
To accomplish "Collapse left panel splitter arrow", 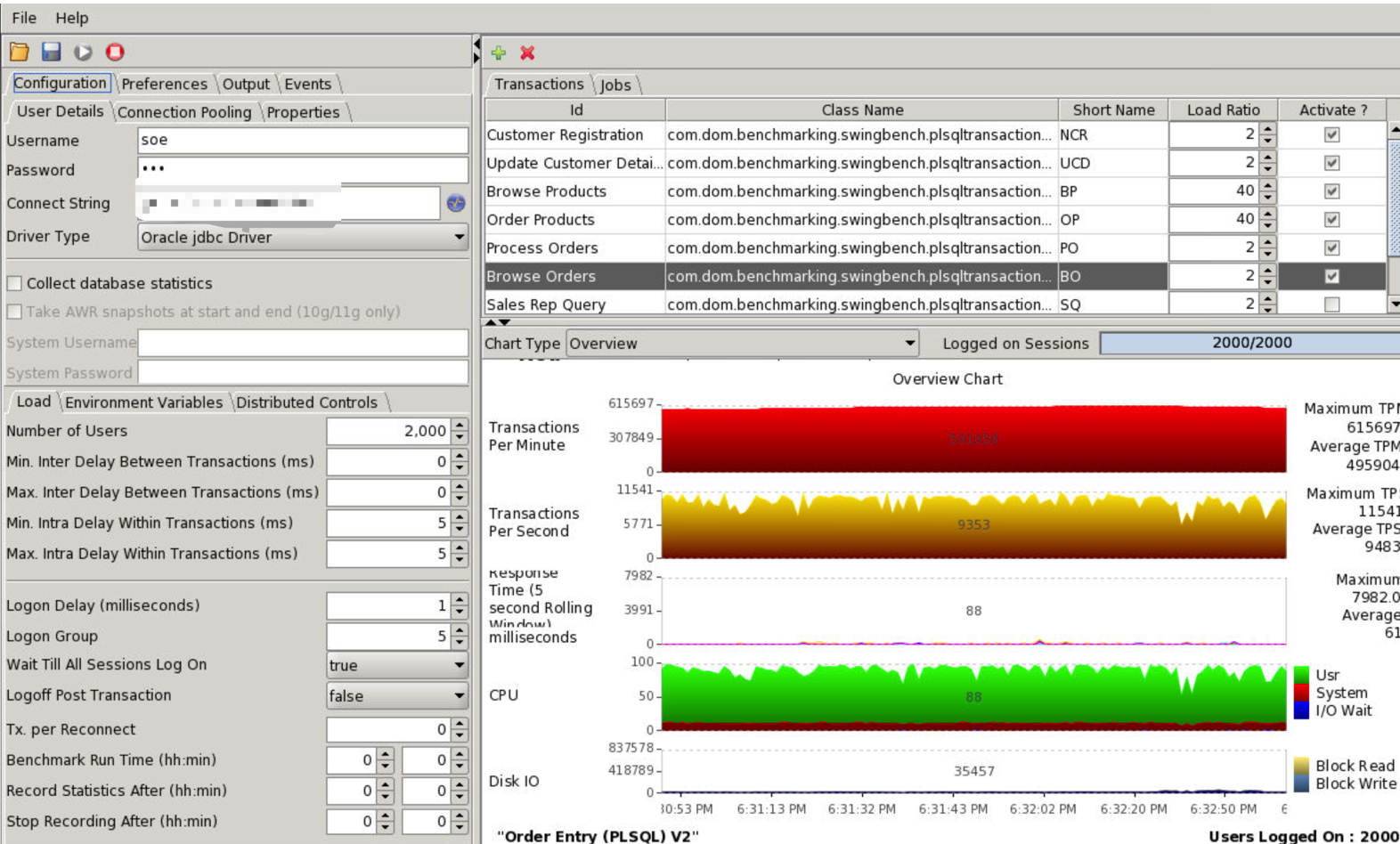I will [x=476, y=45].
